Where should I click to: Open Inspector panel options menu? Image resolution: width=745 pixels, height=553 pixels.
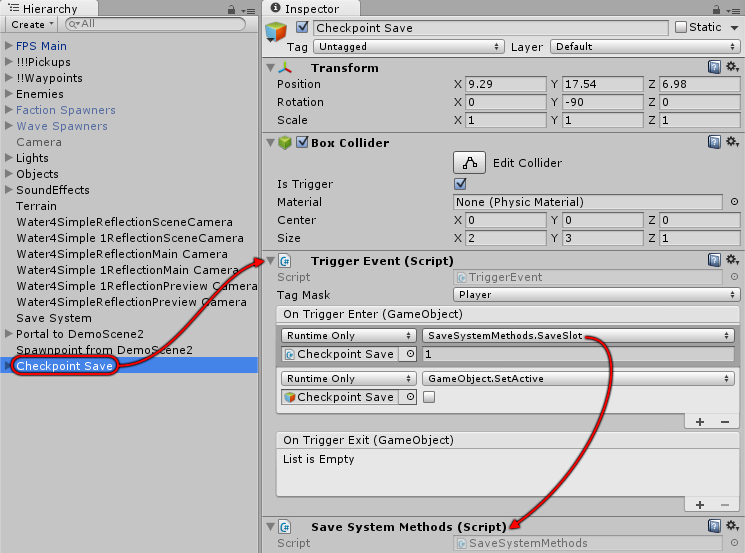(733, 10)
